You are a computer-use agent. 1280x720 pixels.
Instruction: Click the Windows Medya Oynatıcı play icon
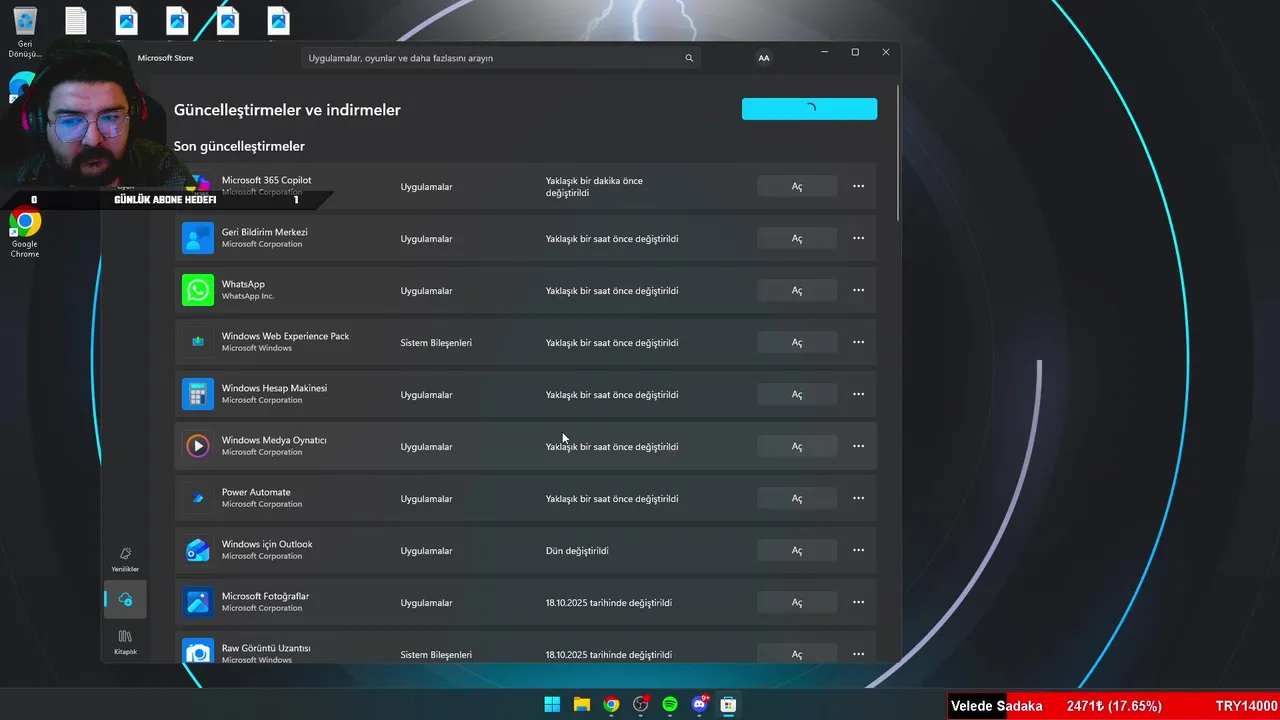tap(198, 446)
